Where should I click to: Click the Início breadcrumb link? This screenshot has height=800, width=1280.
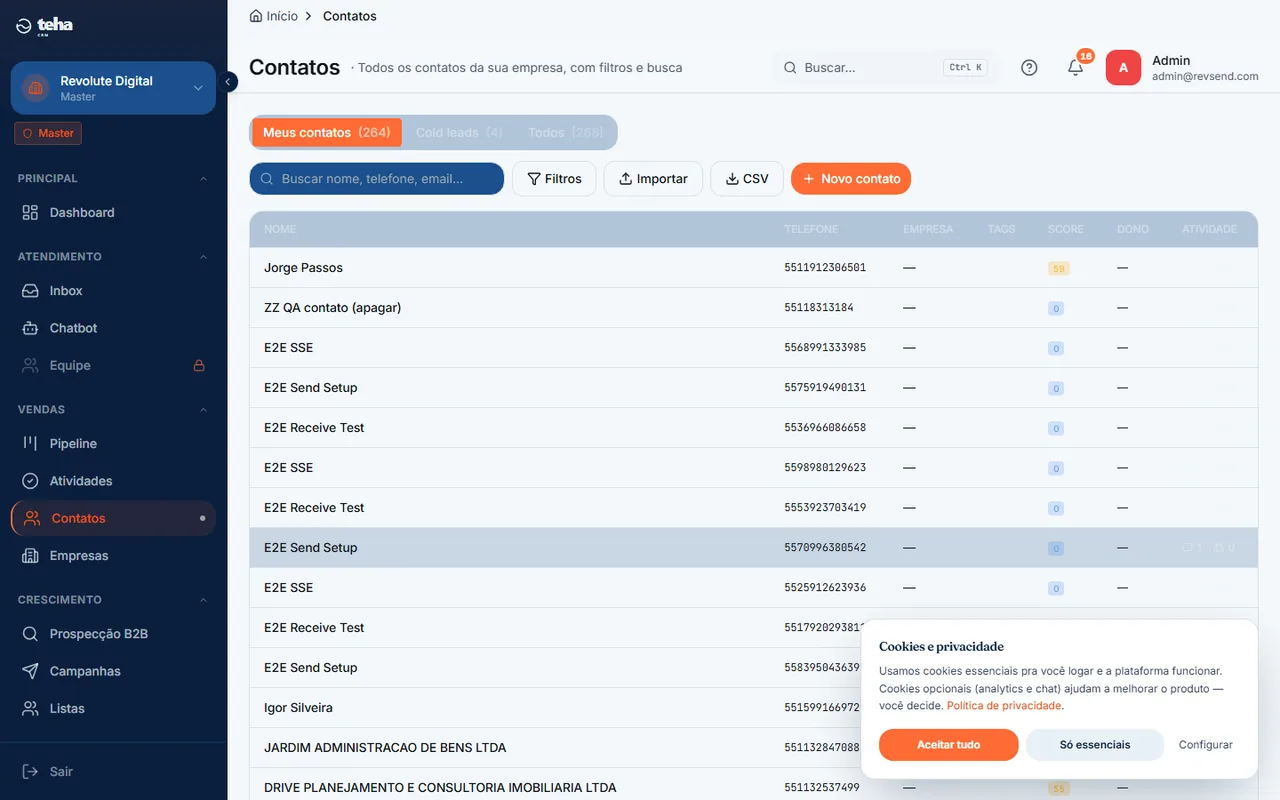tap(282, 16)
